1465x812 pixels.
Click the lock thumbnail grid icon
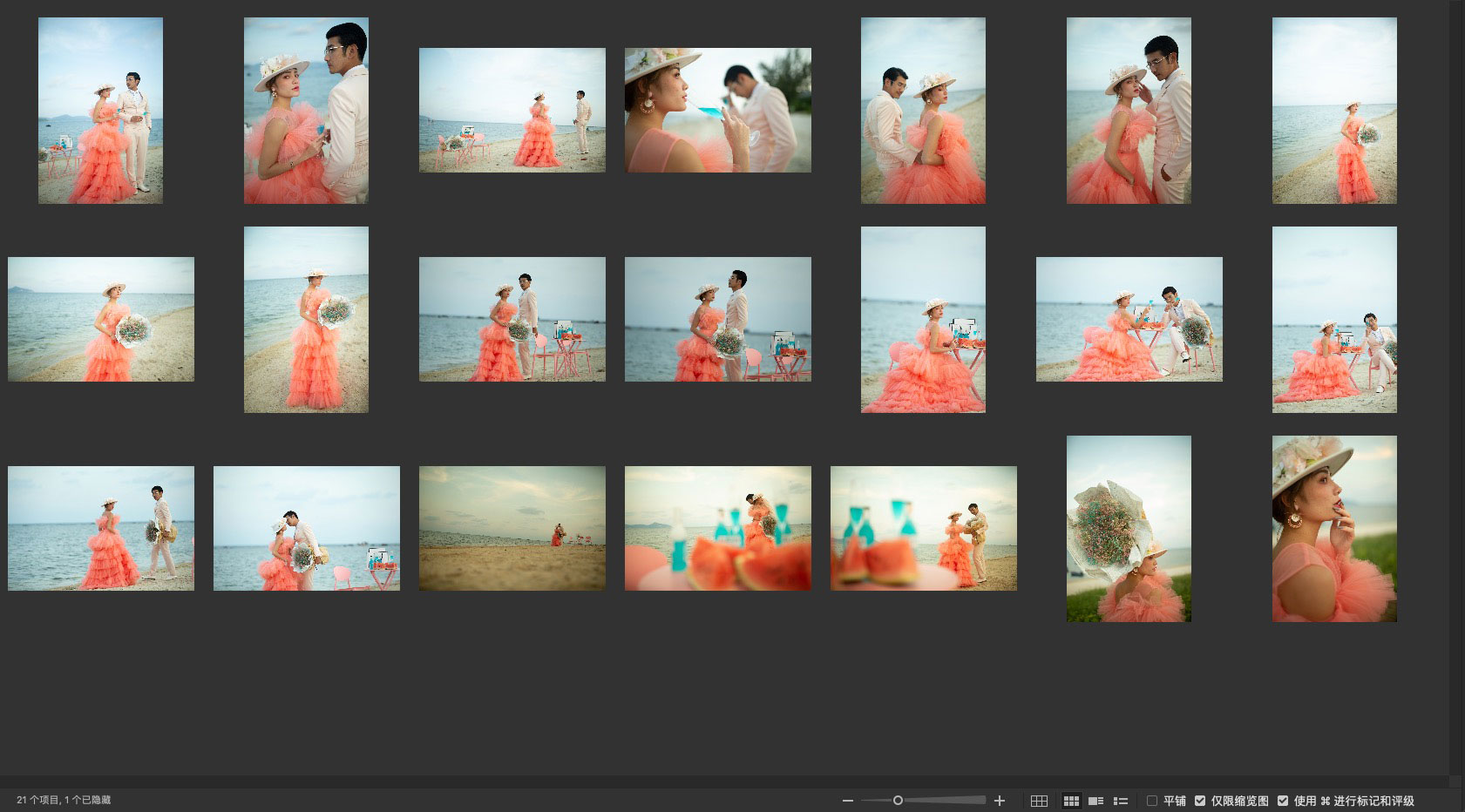1039,801
